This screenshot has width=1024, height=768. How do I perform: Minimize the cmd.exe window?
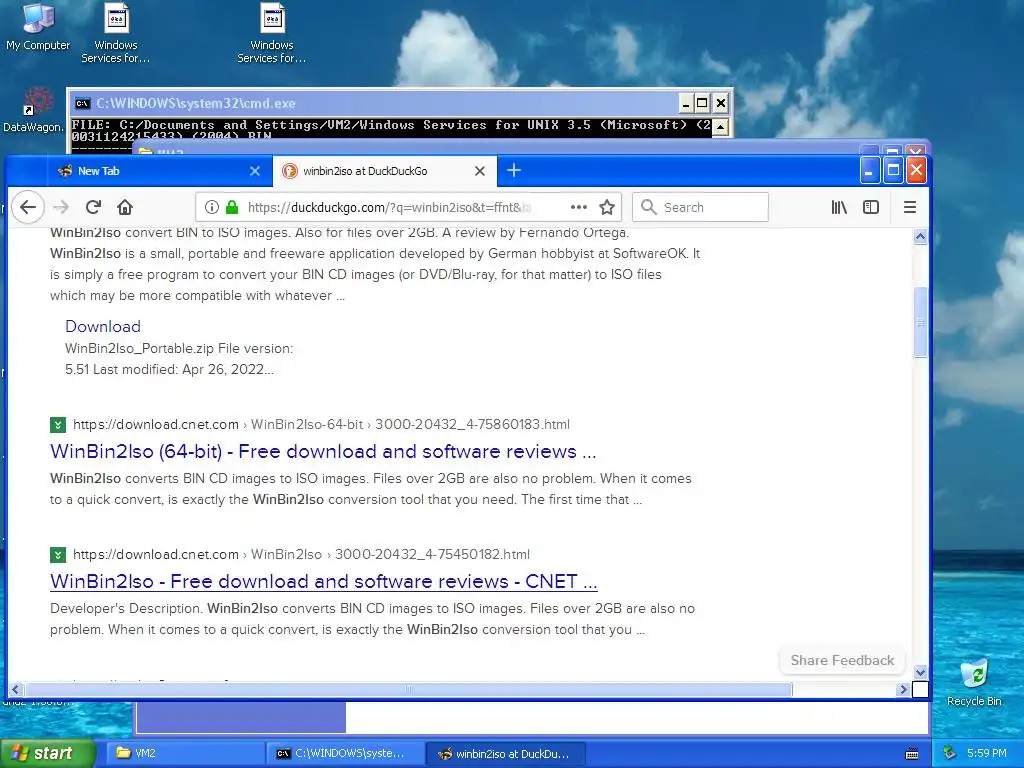click(685, 103)
